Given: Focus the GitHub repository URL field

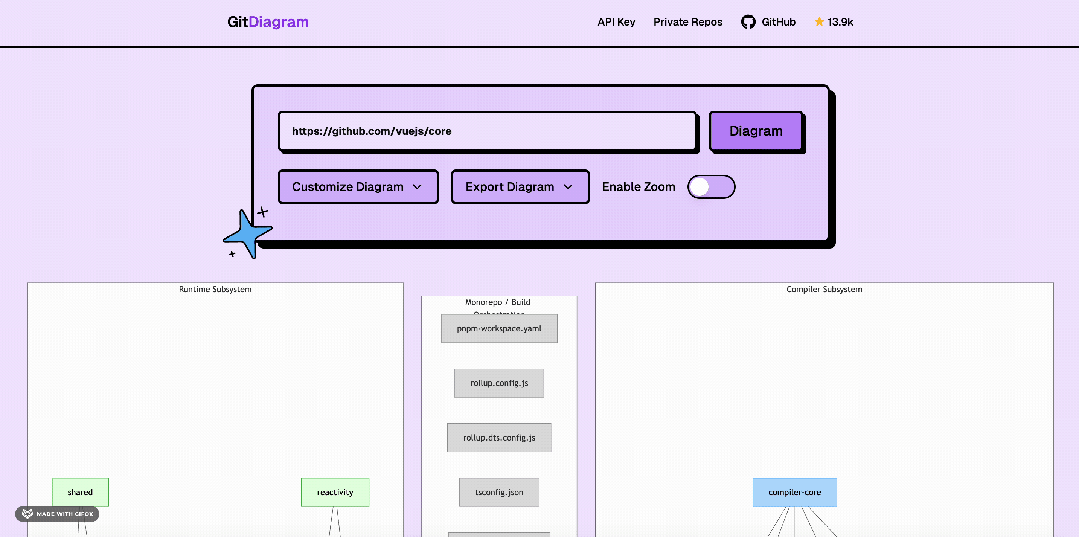Looking at the screenshot, I should (488, 131).
